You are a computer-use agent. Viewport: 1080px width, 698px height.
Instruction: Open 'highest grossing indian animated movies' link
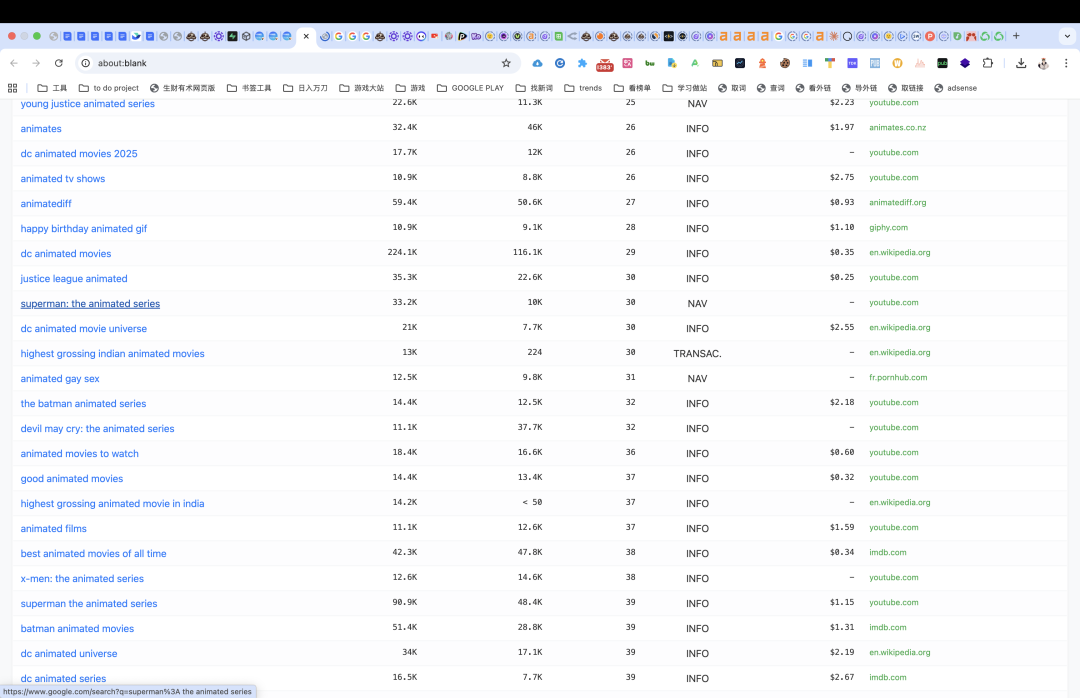(112, 353)
